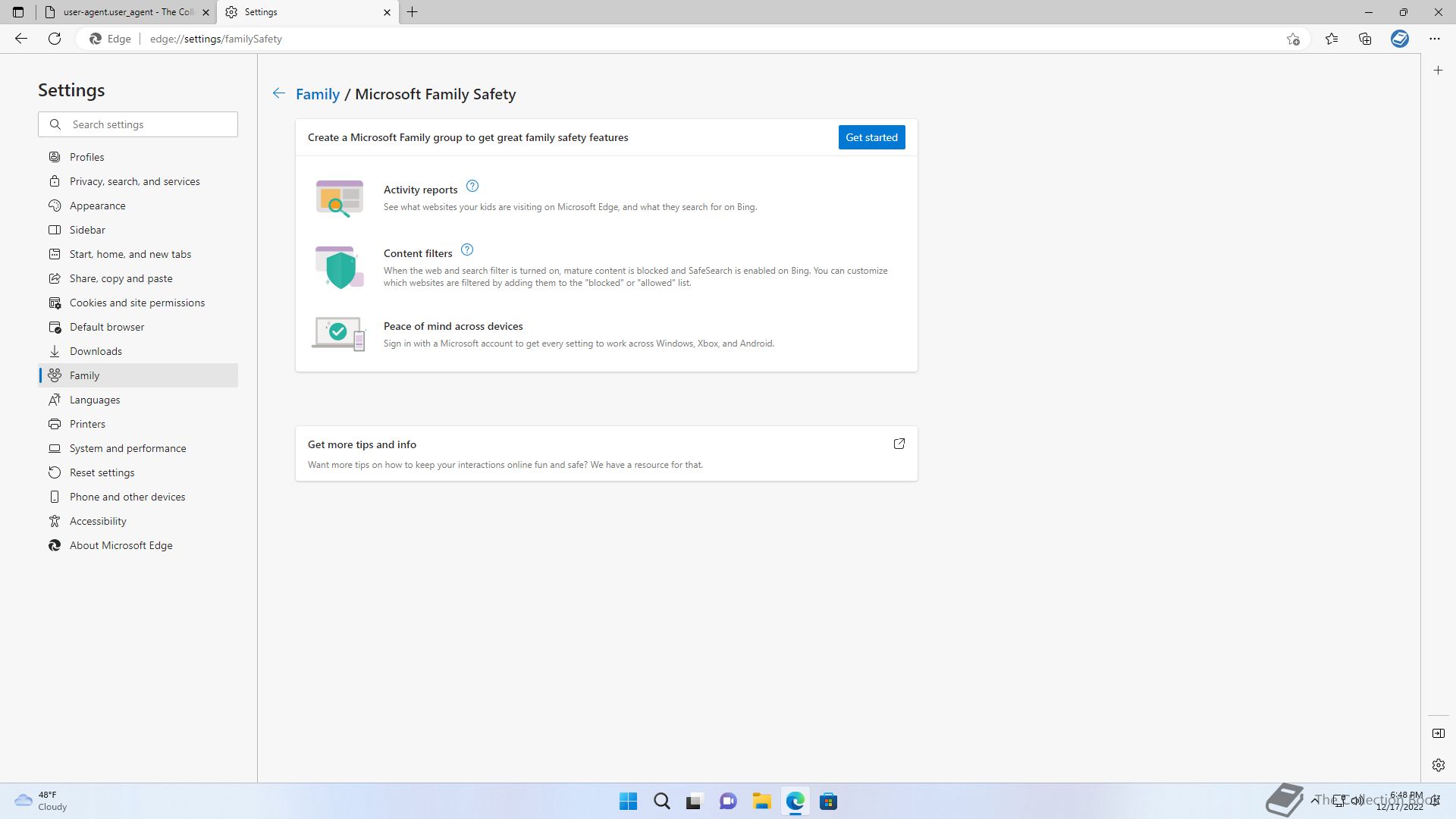Open System and performance settings
The image size is (1456, 819).
point(138,448)
